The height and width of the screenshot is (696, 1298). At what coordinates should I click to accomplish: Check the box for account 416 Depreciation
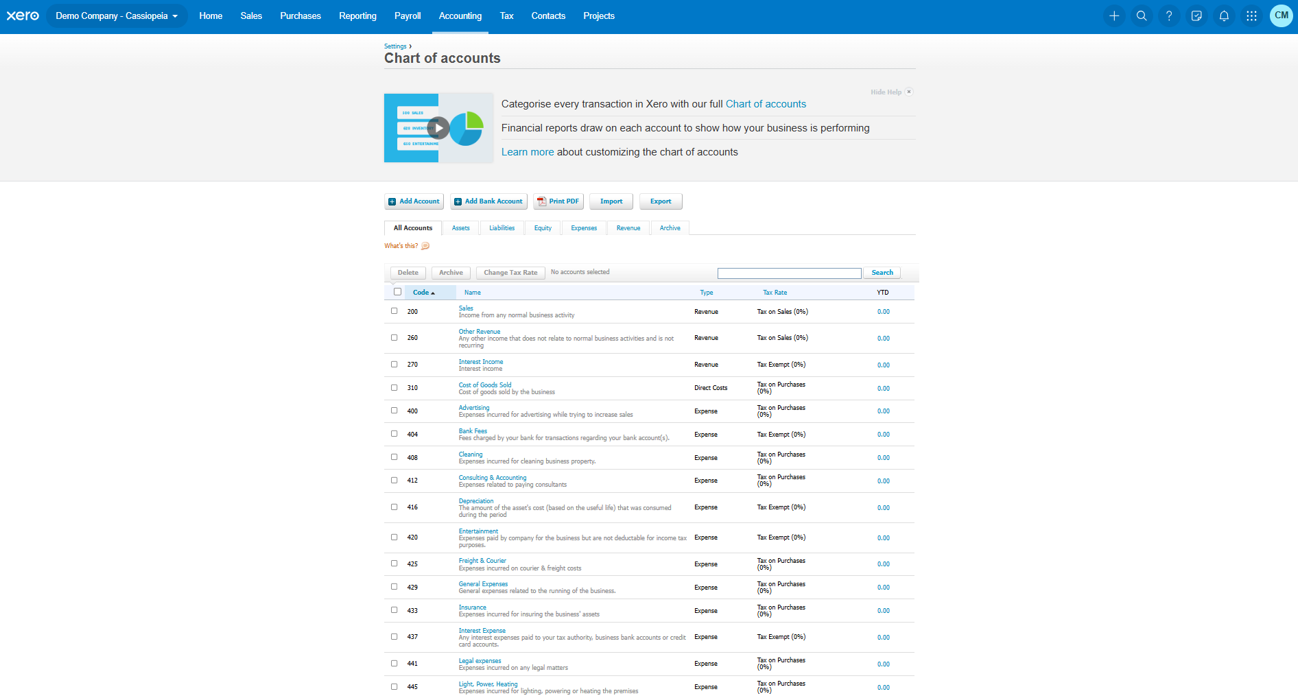pyautogui.click(x=394, y=507)
